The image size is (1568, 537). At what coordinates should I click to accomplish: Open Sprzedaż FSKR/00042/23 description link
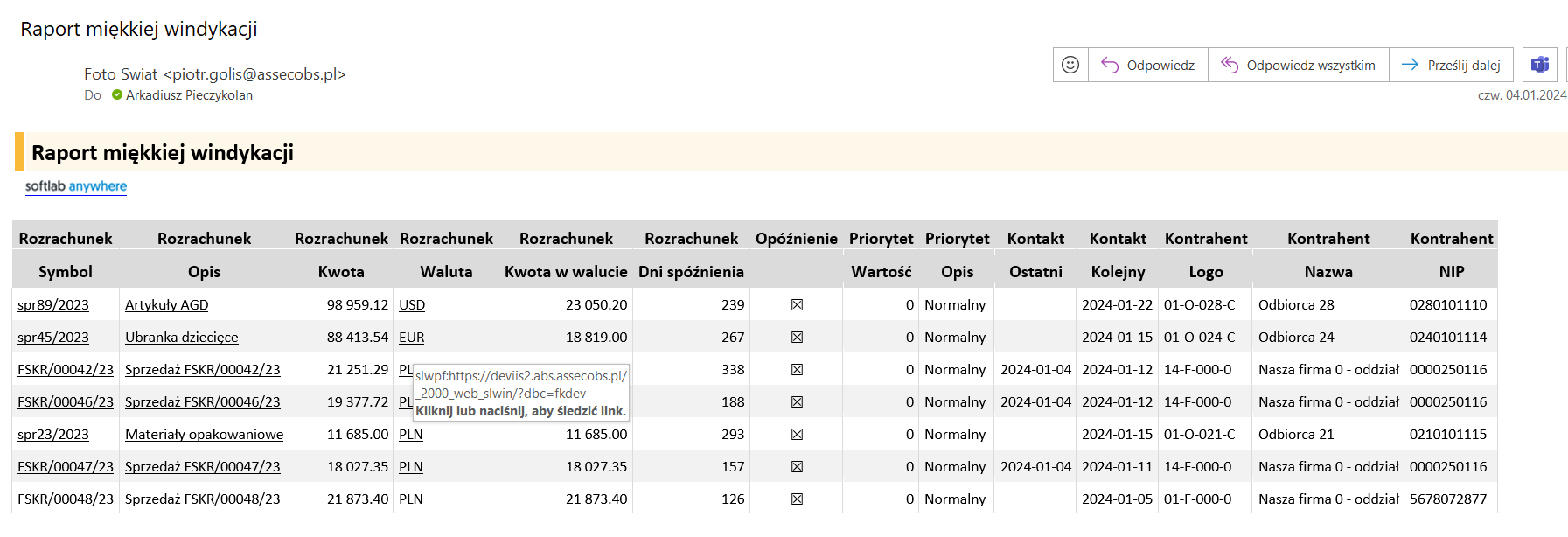[203, 370]
